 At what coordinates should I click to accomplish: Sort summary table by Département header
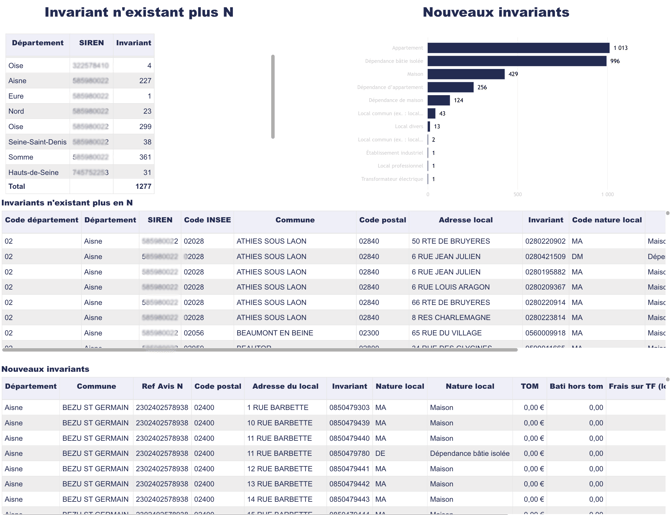coord(37,43)
